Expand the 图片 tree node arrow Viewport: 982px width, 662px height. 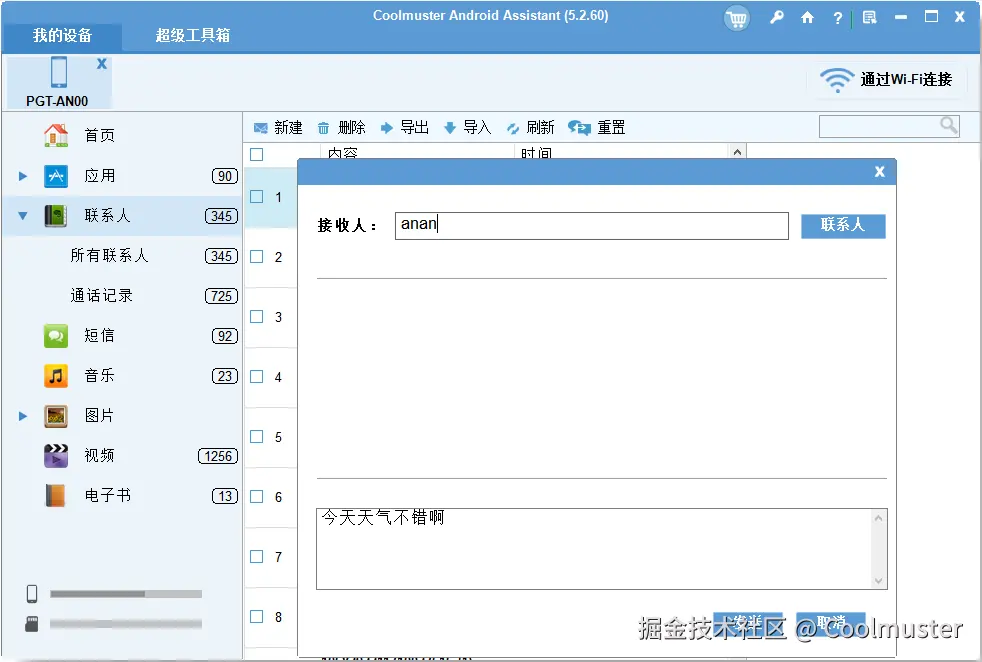(x=23, y=416)
